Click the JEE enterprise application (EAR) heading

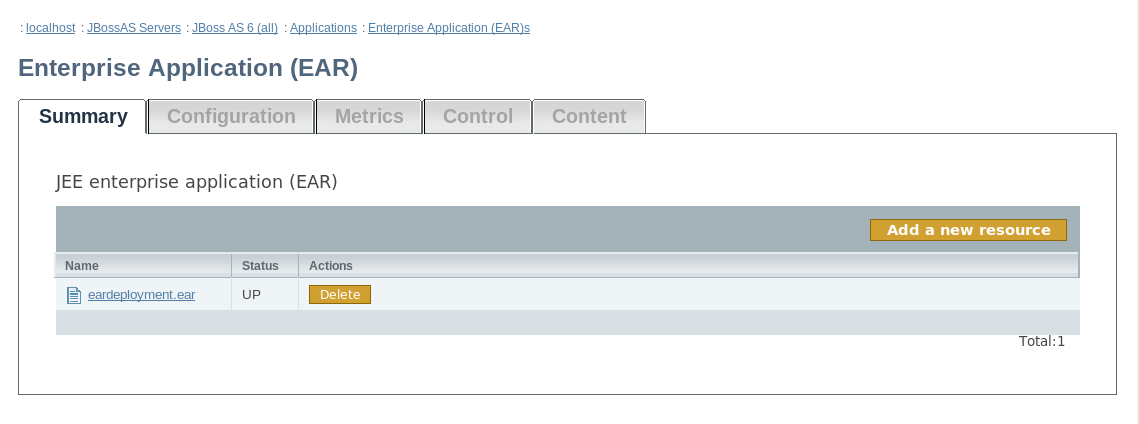tap(197, 182)
